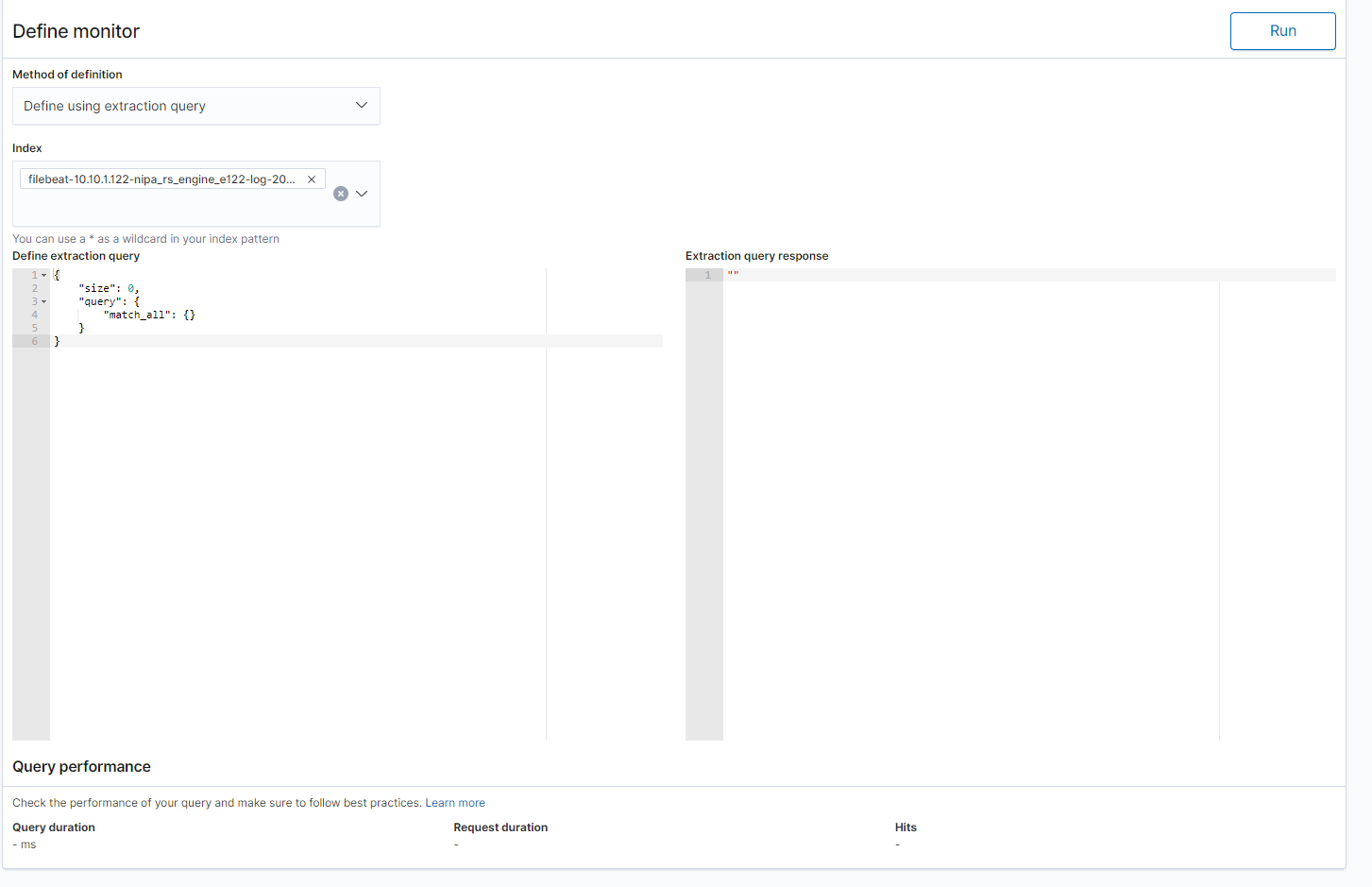Clear all selected indices
The width and height of the screenshot is (1372, 887).
[x=341, y=194]
